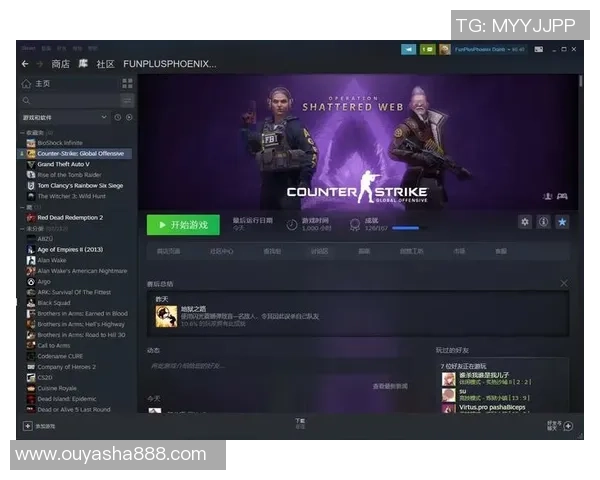600x480 pixels.
Task: Open the 讨论区 discussions link
Action: [x=319, y=251]
